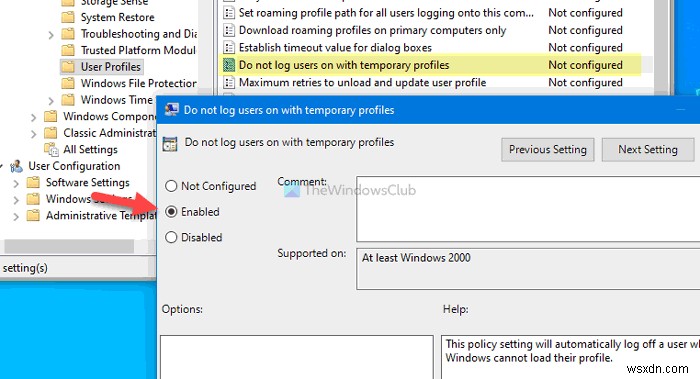Click the policy setting header icon in dialog
The width and height of the screenshot is (700, 379).
170,144
